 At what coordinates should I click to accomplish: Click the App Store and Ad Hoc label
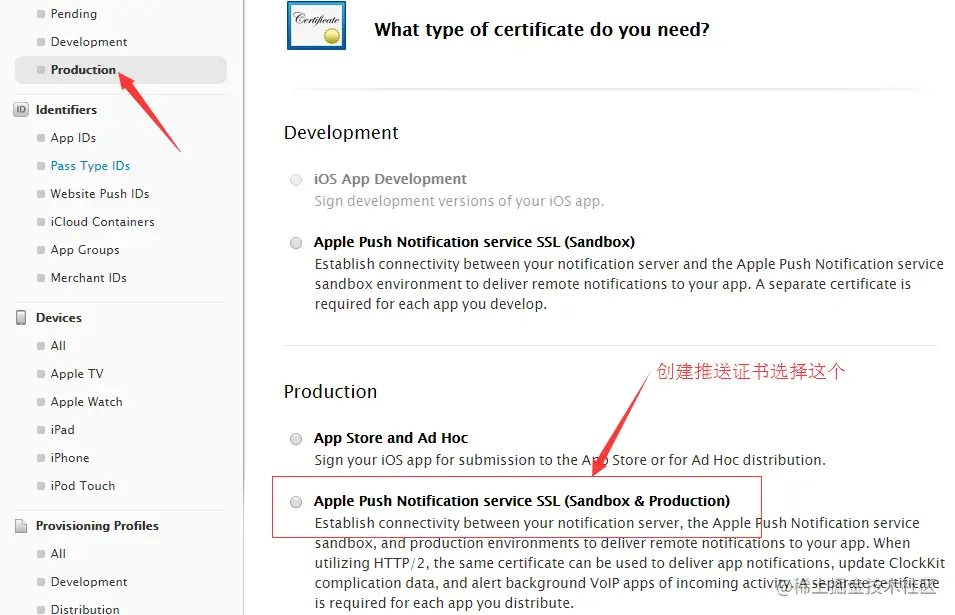(391, 438)
